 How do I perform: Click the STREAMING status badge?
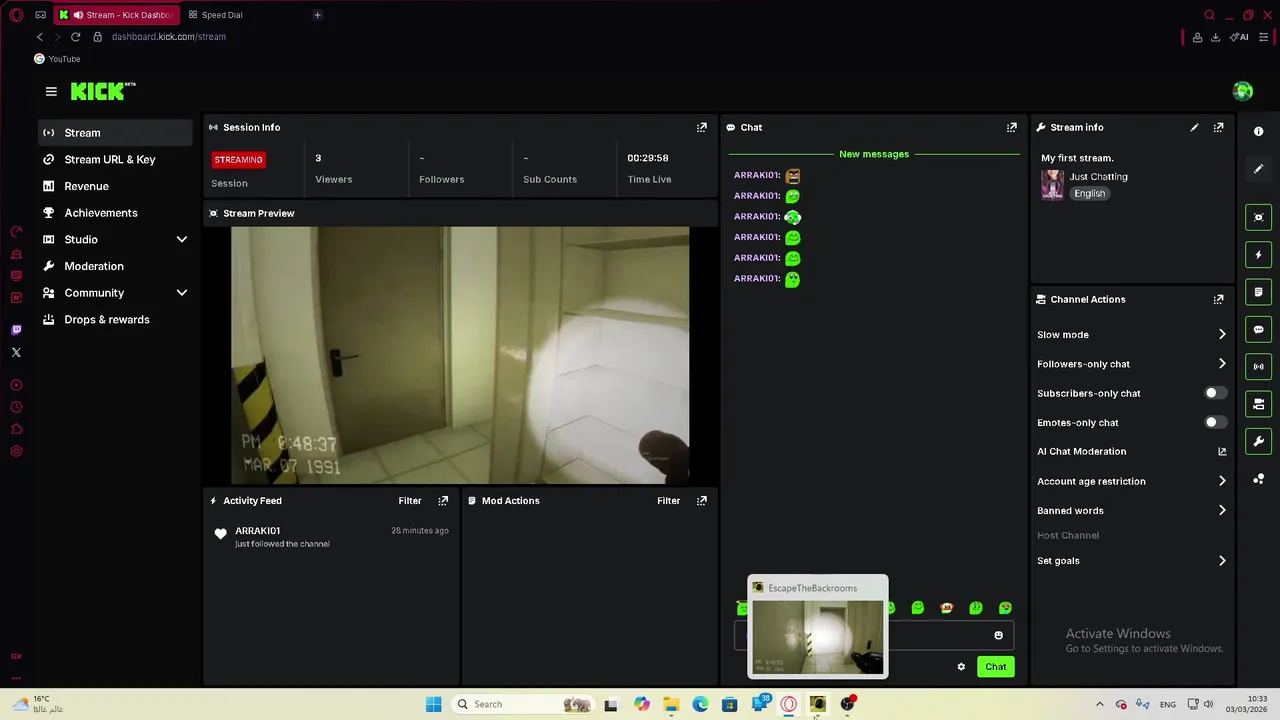(238, 160)
